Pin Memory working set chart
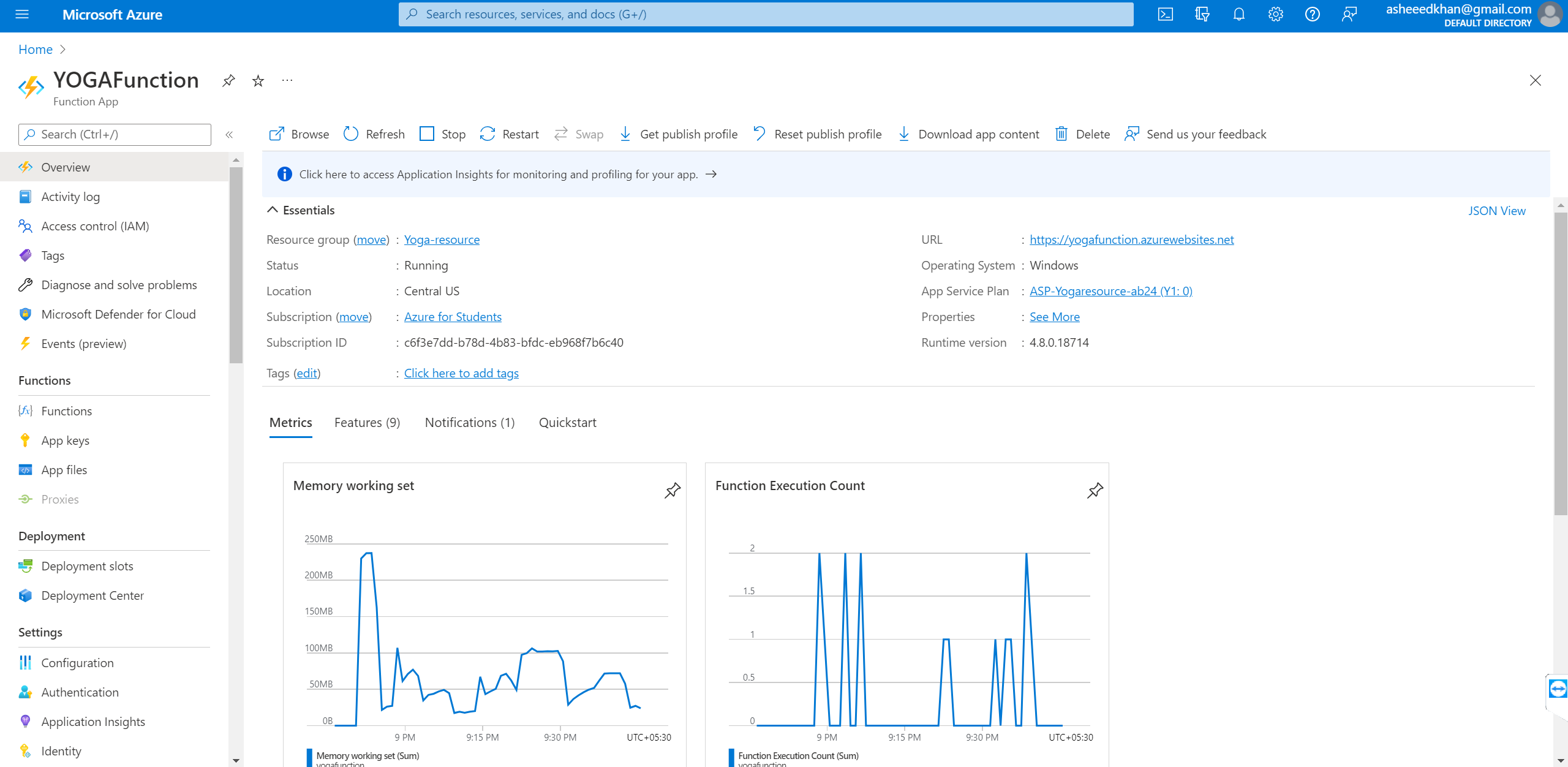 [672, 490]
